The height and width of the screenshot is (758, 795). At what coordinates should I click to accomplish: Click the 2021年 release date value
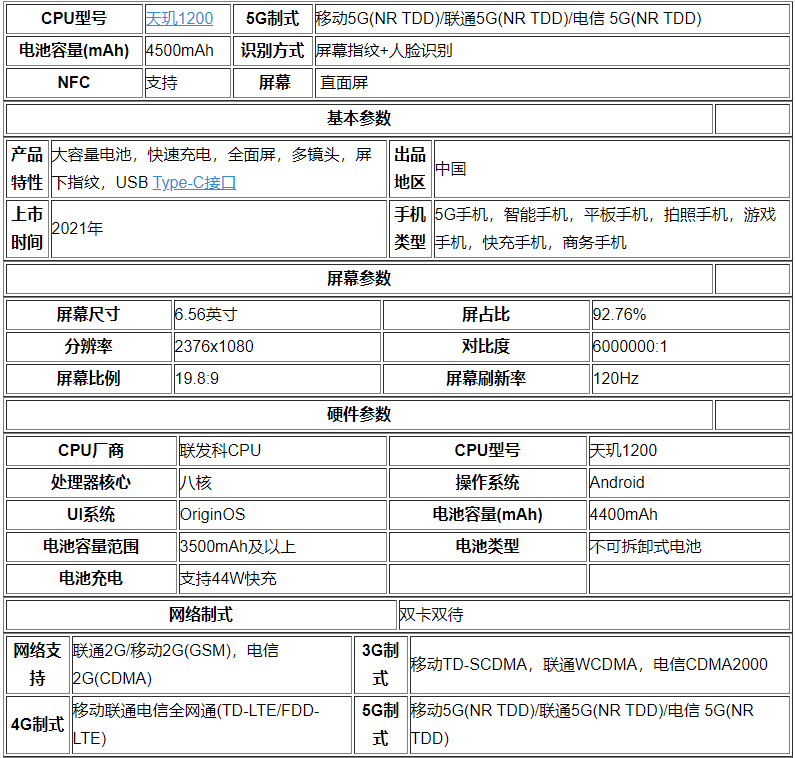click(77, 228)
